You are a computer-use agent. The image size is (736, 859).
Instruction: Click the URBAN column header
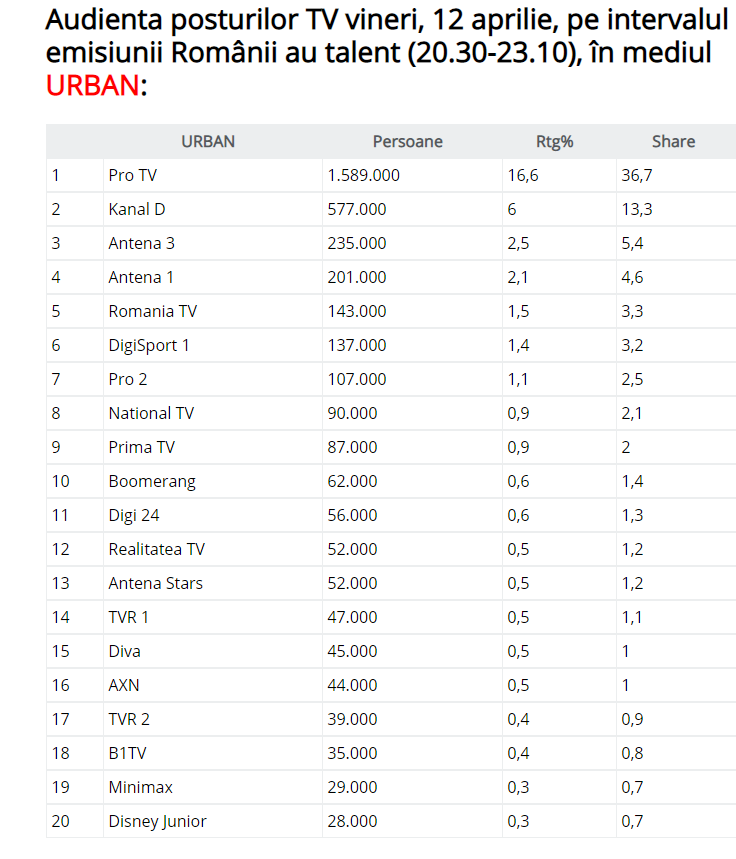pos(208,141)
